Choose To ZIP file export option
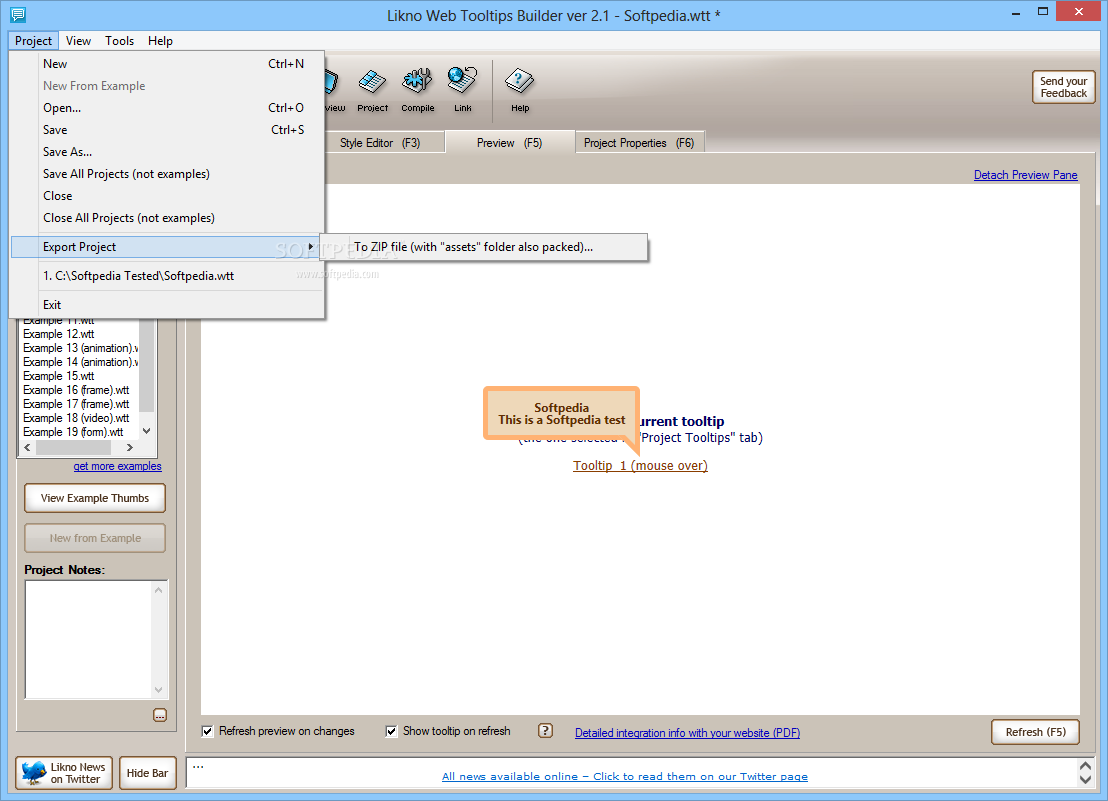The image size is (1108, 801). (483, 247)
